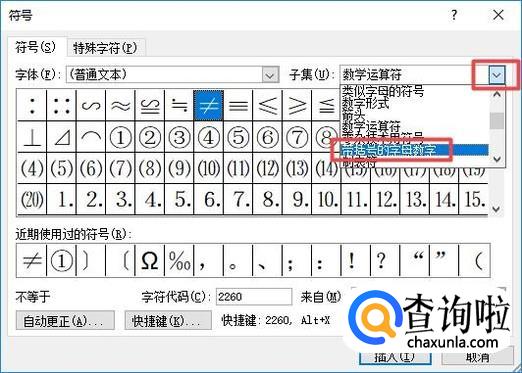
Task: Open the 子集 subset dropdown arrow
Action: tap(496, 75)
